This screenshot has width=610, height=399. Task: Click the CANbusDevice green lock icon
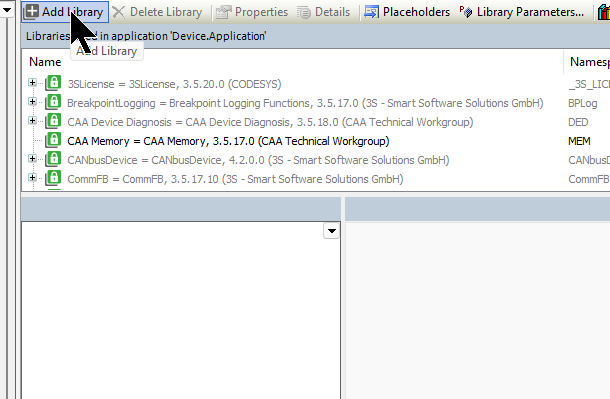pyautogui.click(x=53, y=159)
